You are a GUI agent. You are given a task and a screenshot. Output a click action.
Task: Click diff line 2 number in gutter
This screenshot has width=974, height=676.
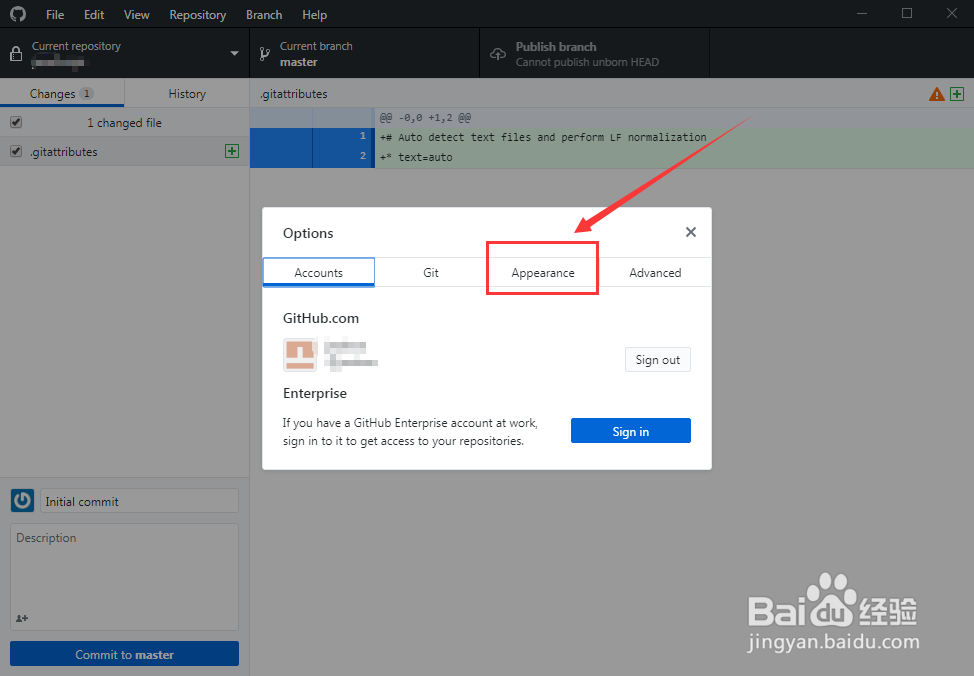click(363, 156)
